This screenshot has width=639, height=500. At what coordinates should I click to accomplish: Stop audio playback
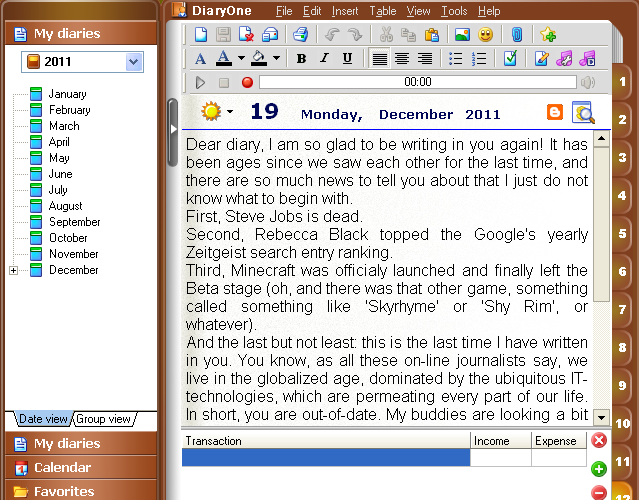pos(223,83)
